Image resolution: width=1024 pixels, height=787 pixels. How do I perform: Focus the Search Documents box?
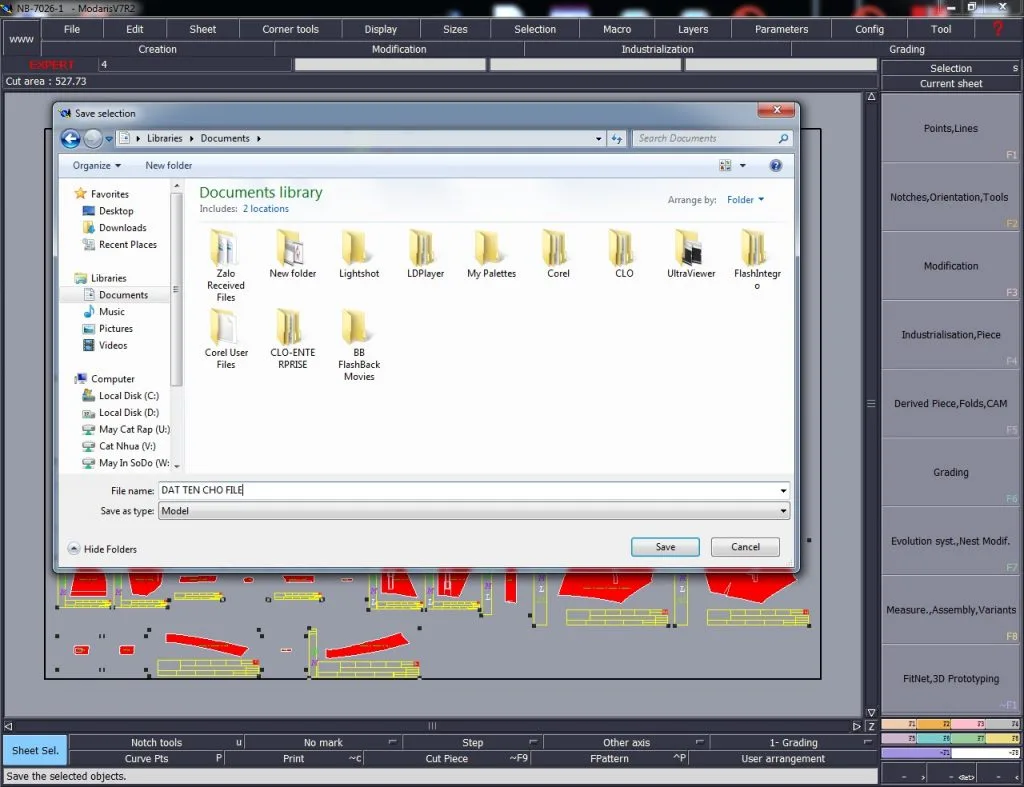706,138
